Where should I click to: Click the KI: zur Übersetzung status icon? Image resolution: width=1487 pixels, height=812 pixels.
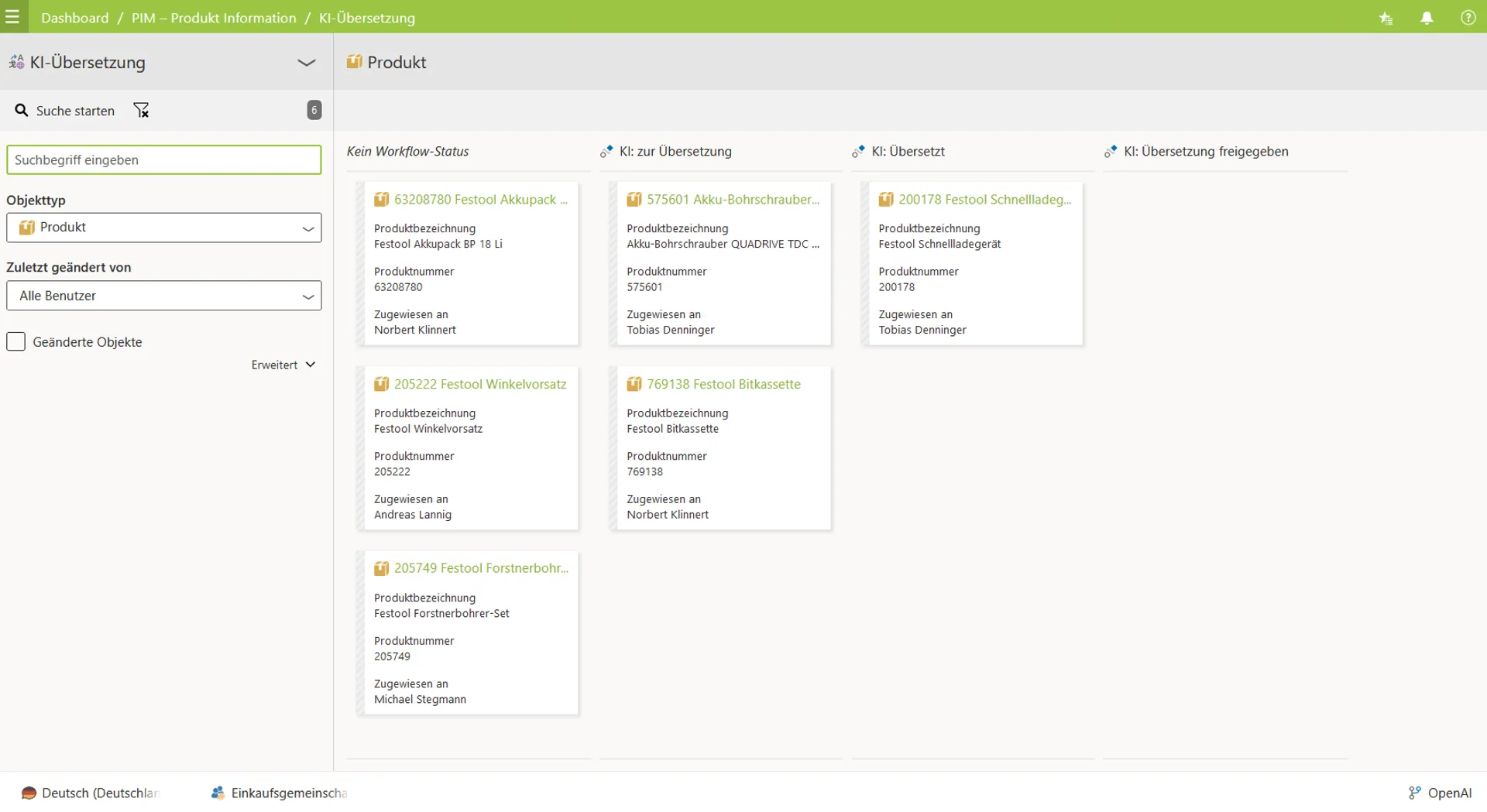606,152
